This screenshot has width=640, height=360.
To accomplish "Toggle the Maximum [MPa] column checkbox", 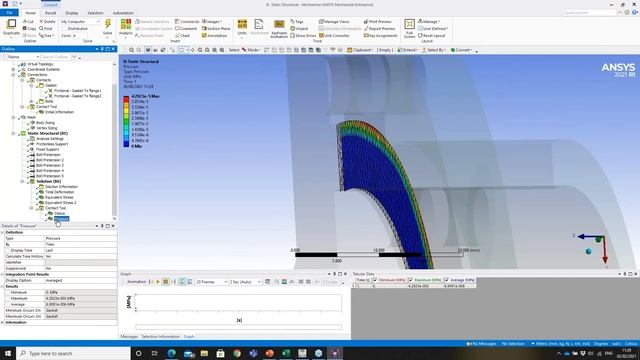I will 411,280.
